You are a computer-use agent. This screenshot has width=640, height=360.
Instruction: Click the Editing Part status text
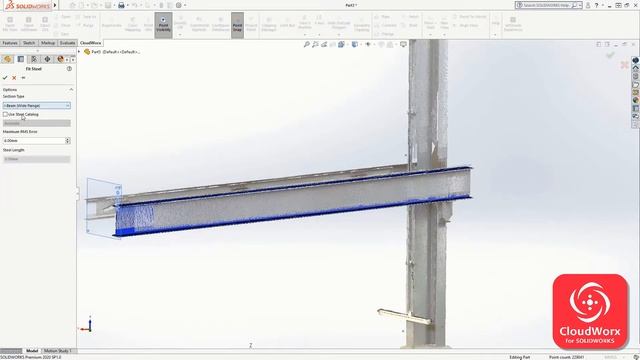[x=520, y=357]
